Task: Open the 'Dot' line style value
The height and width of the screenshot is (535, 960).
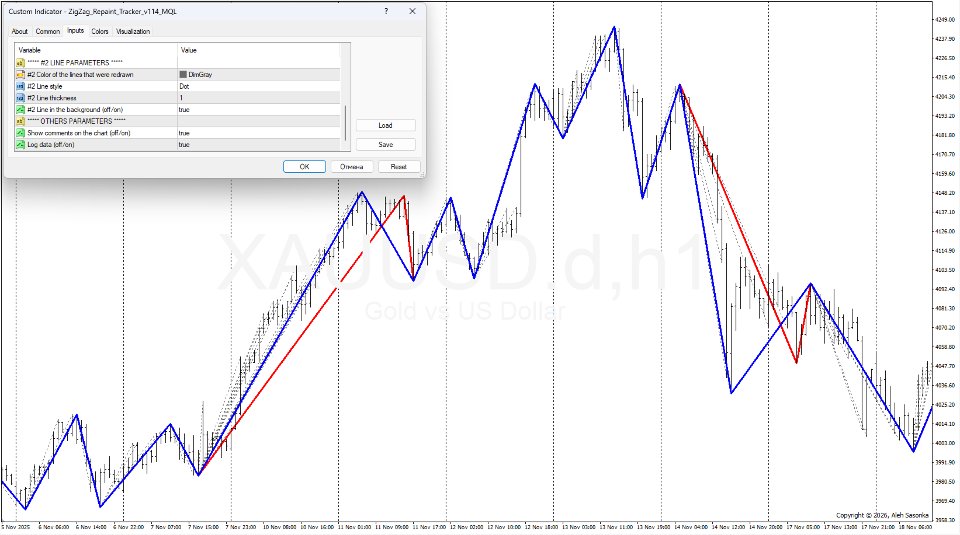Action: 184,86
